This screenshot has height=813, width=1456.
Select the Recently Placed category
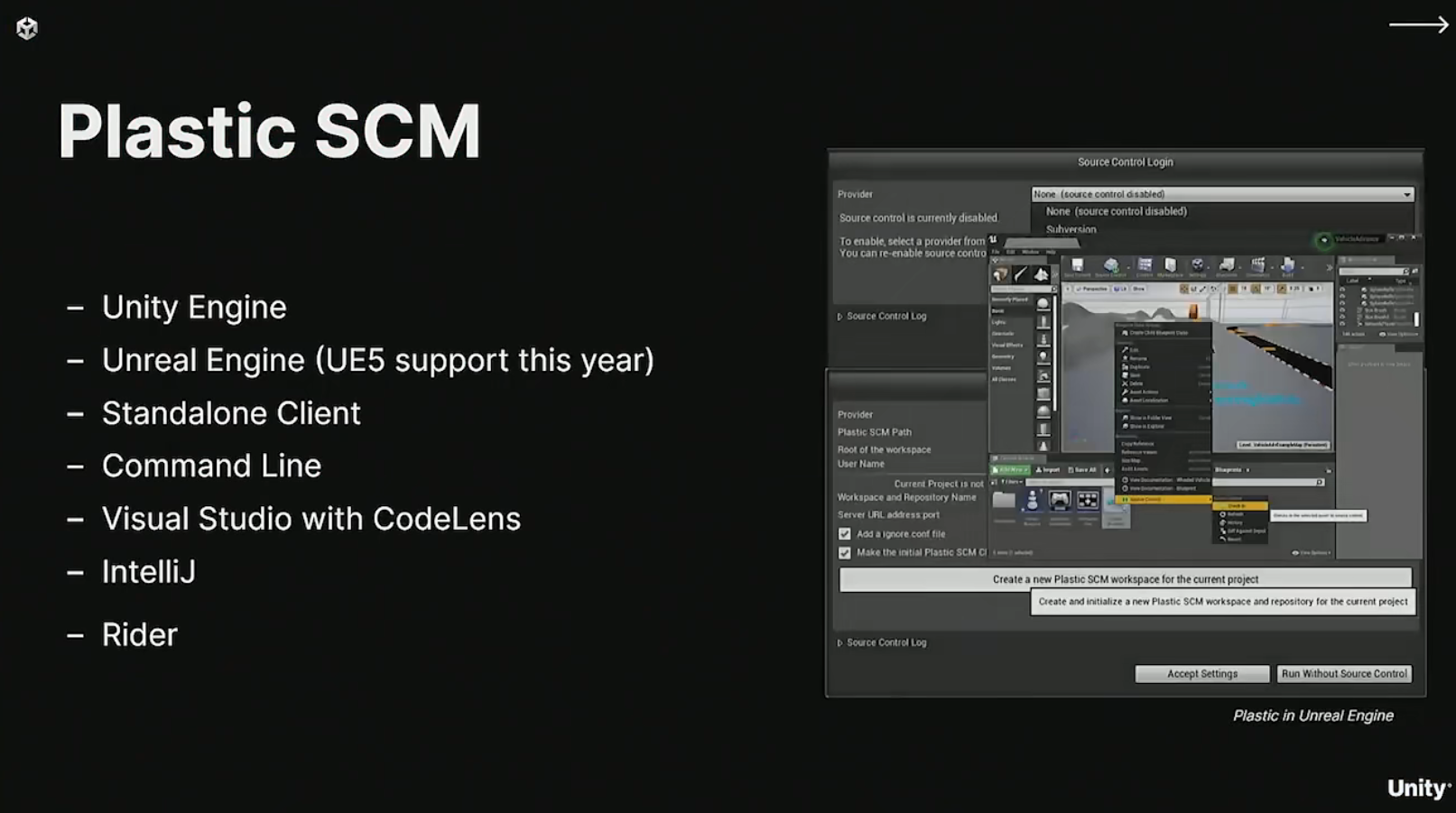(1009, 300)
